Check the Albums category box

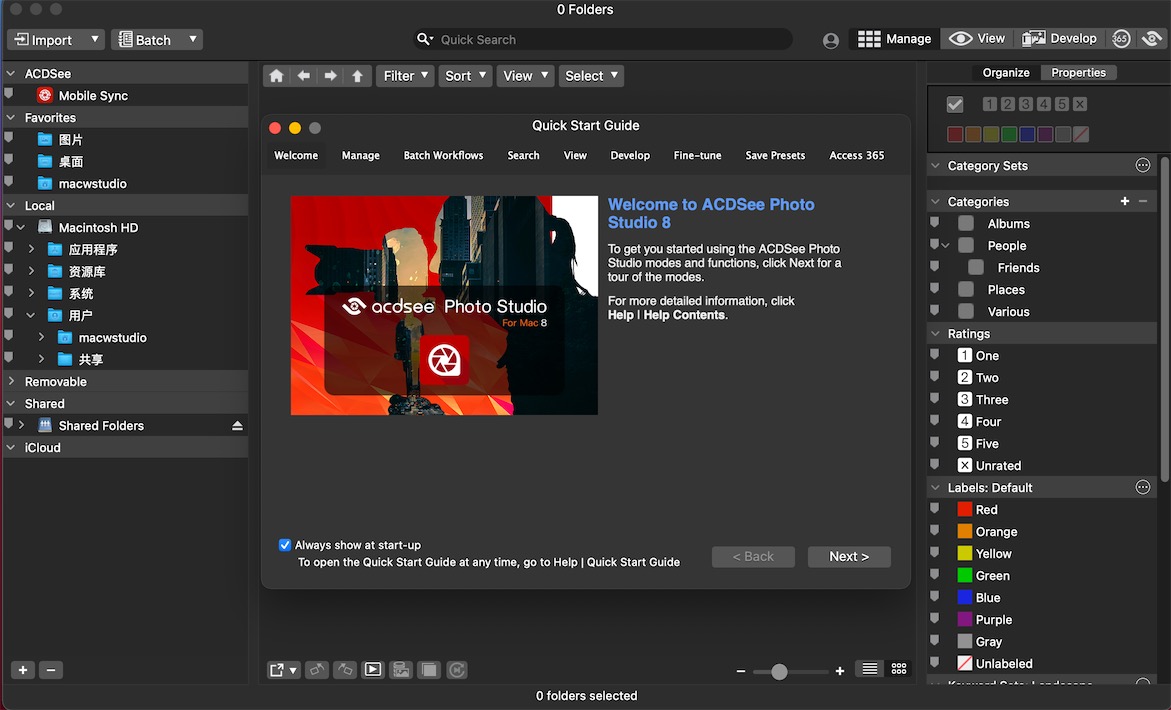[x=966, y=223]
